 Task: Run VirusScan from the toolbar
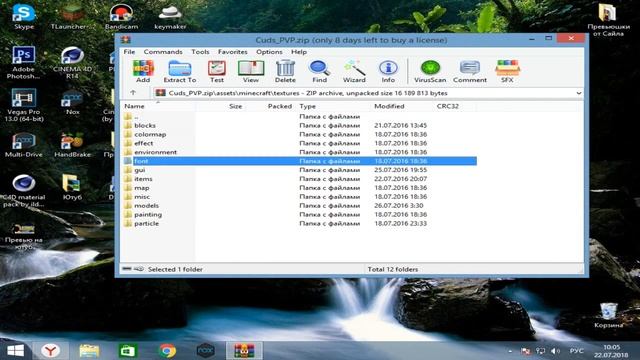pos(430,71)
